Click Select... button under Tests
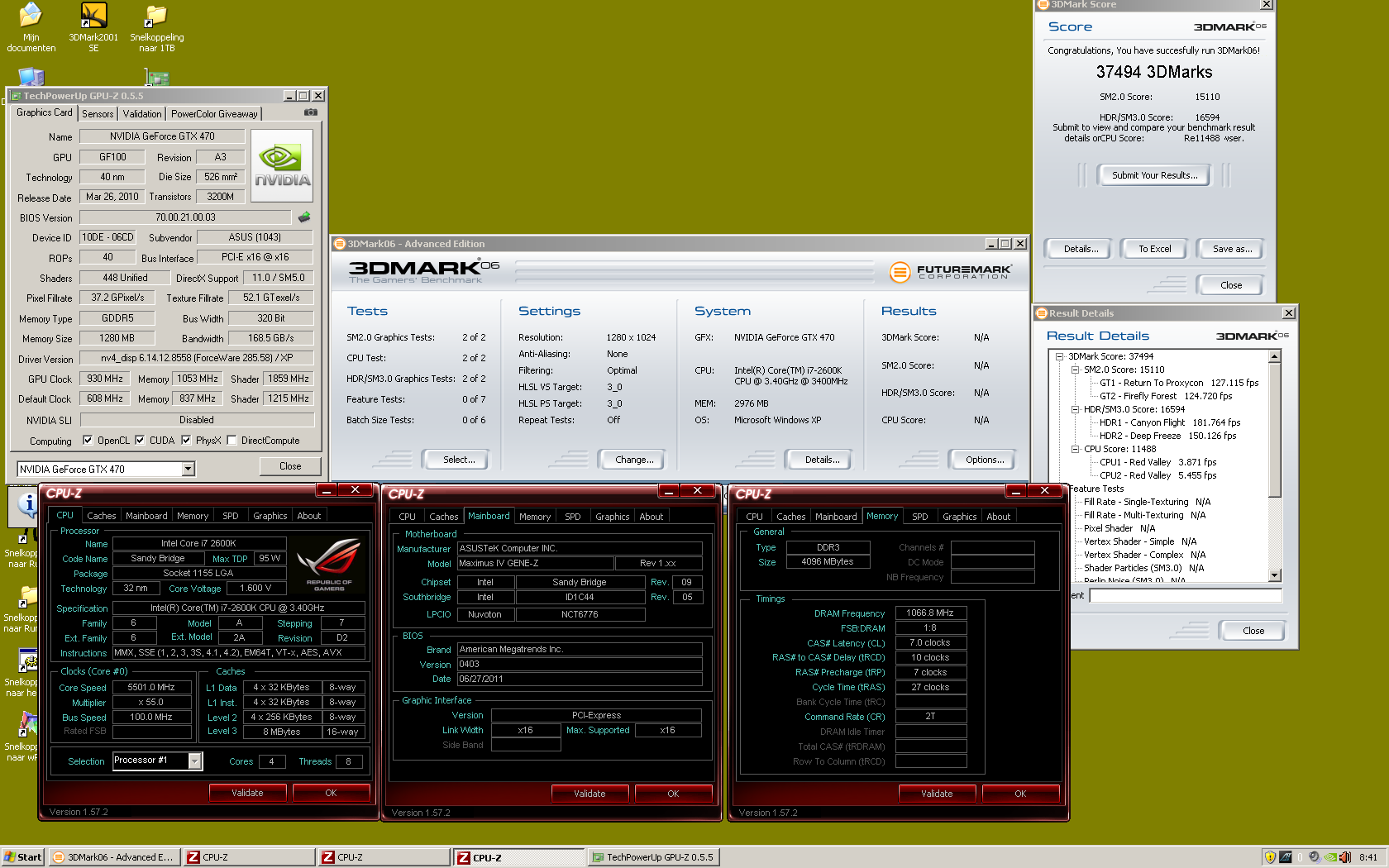 point(455,460)
